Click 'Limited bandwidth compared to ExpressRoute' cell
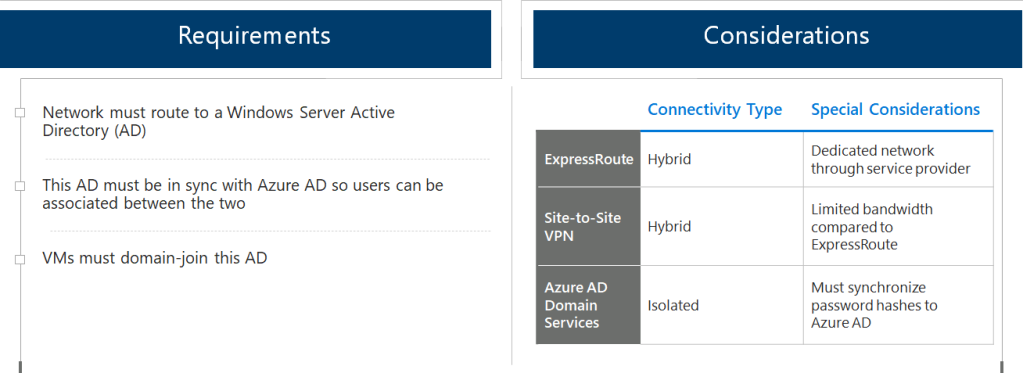The width and height of the screenshot is (1023, 373). 898,226
